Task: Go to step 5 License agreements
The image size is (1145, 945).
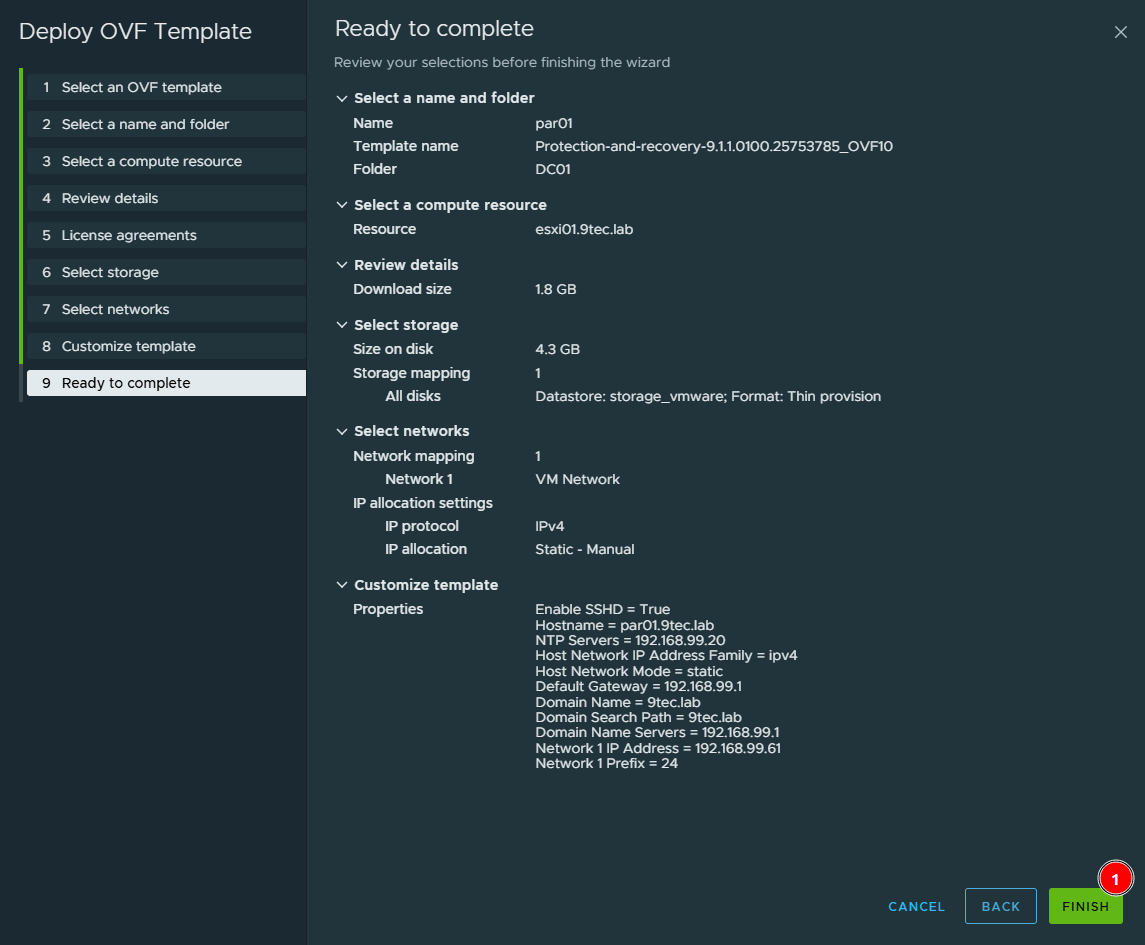Action: tap(166, 235)
